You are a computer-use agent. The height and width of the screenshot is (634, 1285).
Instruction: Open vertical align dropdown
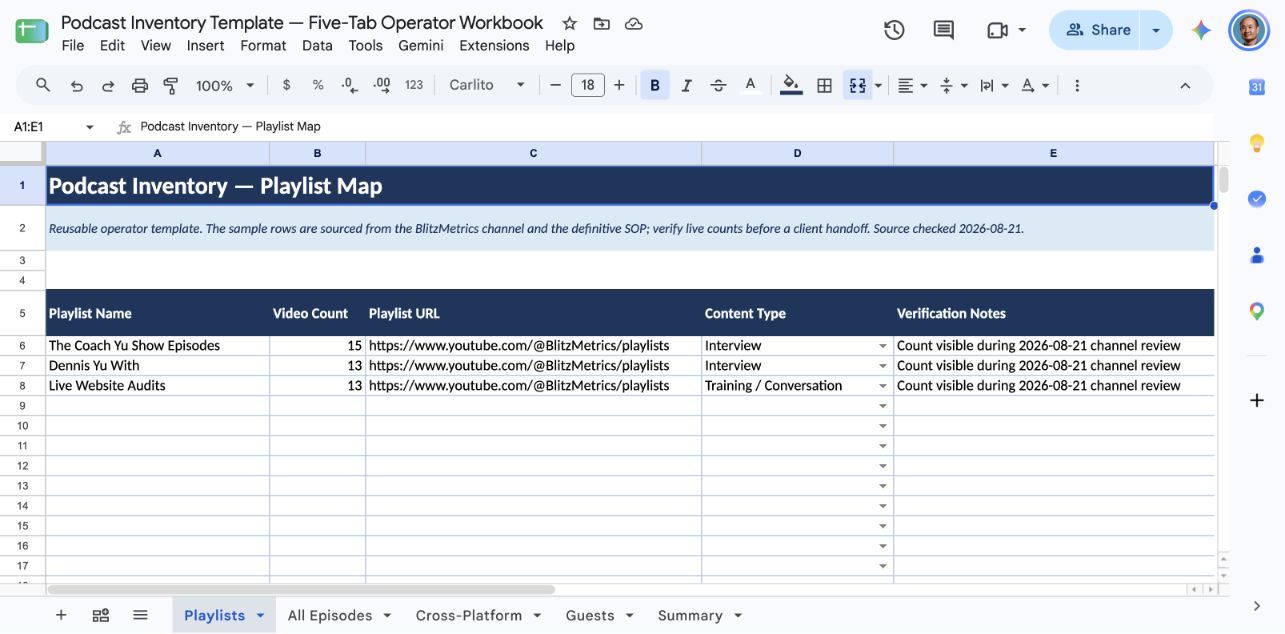[x=954, y=86]
